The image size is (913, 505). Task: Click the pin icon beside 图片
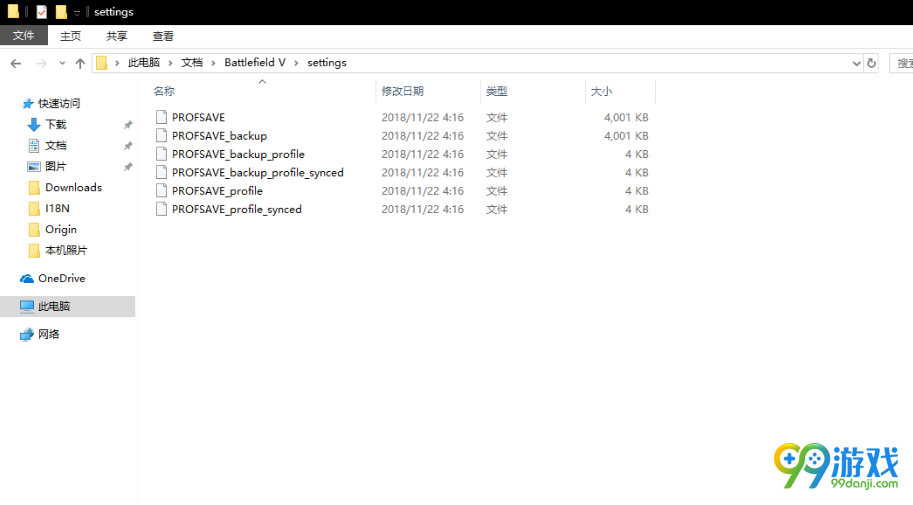pyautogui.click(x=128, y=167)
